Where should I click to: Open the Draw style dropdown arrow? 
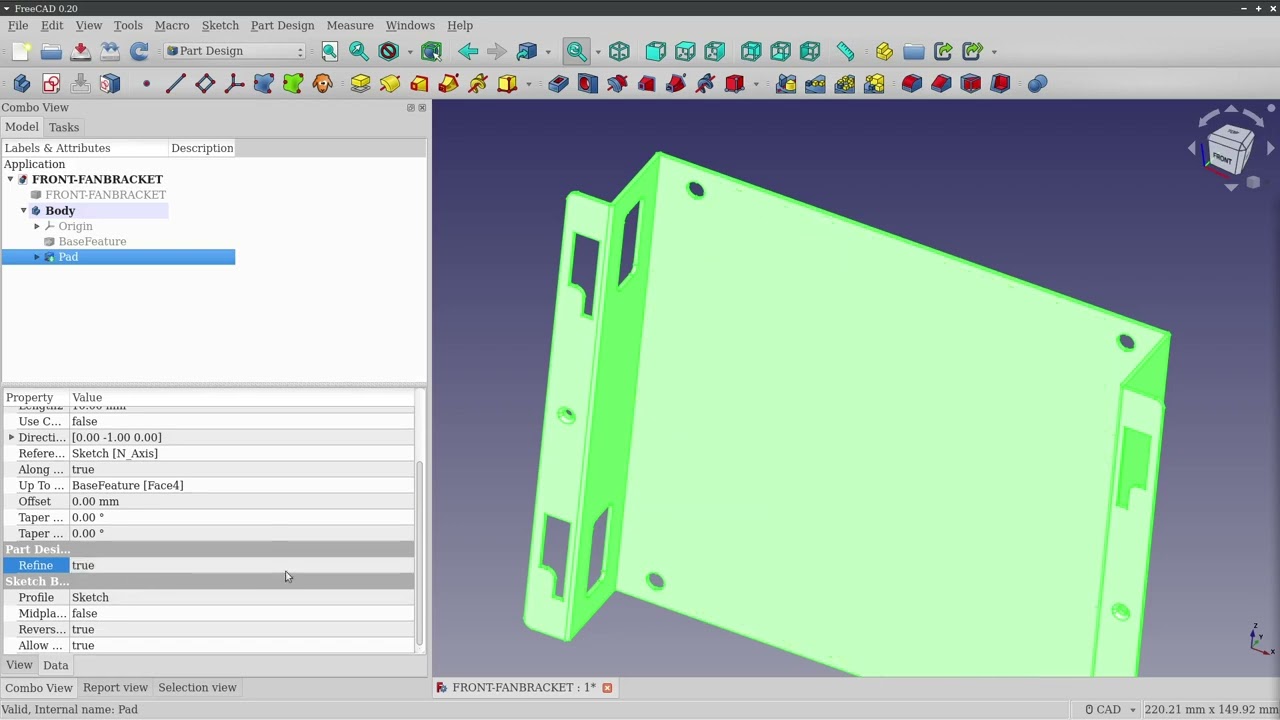pyautogui.click(x=409, y=52)
